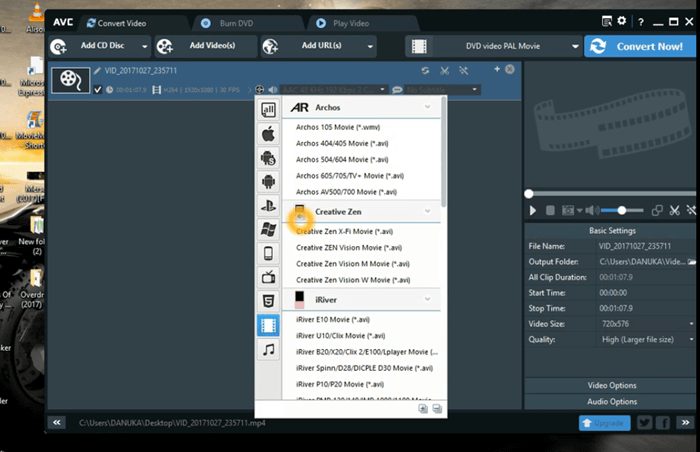This screenshot has width=700, height=452.
Task: Click the preview volume slider
Action: point(621,210)
